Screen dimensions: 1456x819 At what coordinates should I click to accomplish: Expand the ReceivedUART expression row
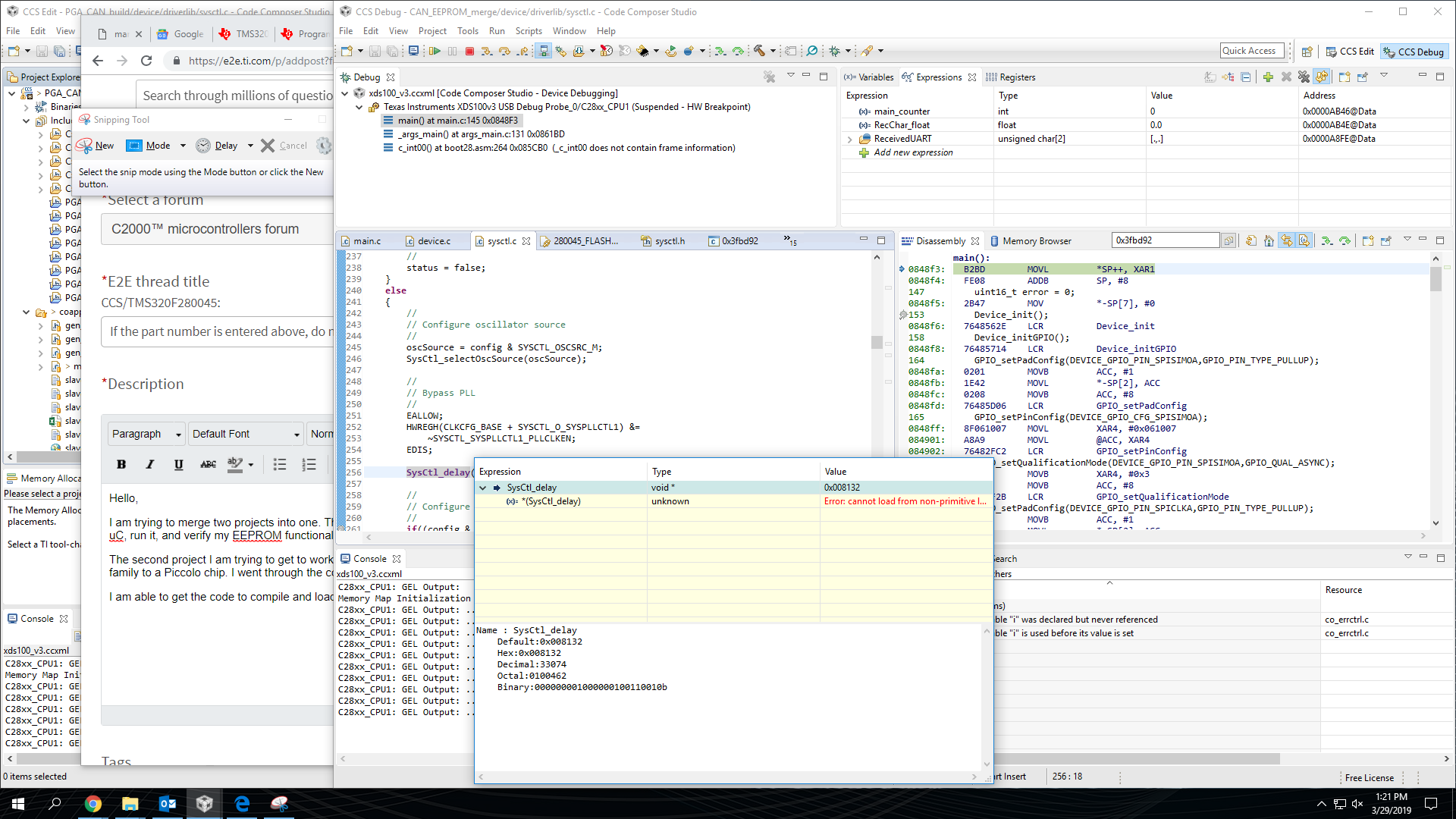[850, 139]
